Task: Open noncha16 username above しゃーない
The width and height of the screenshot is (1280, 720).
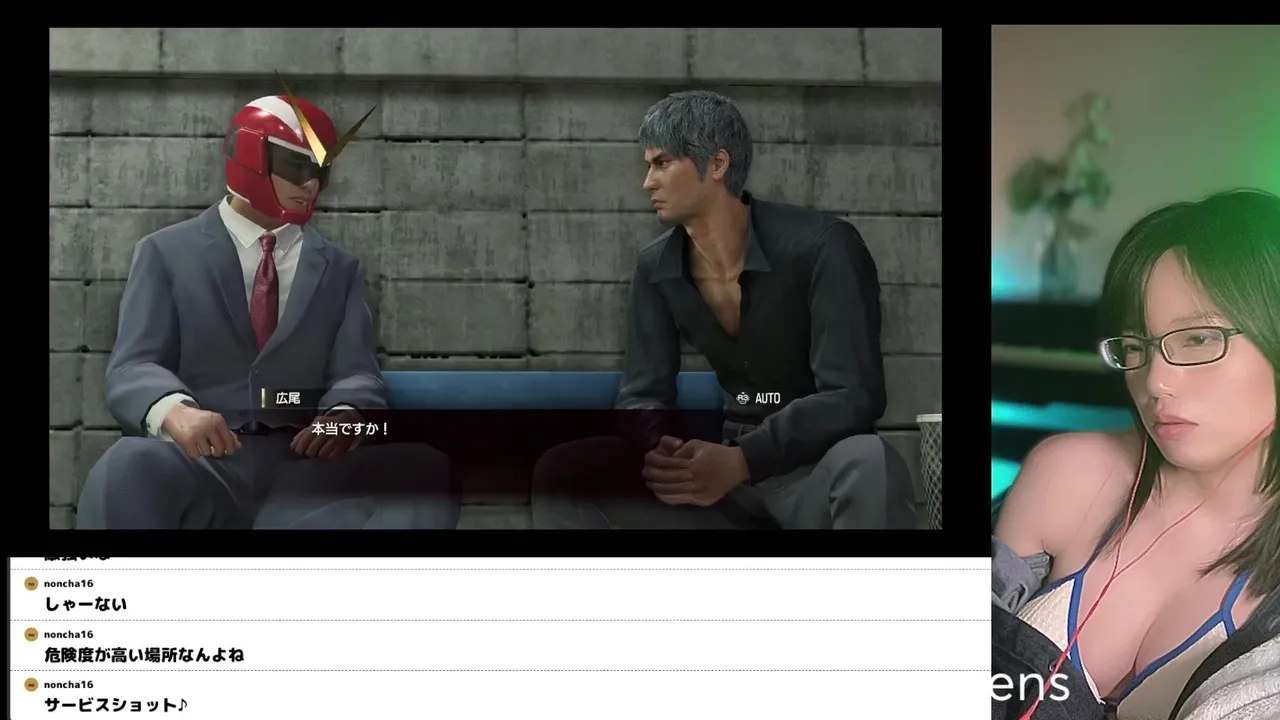Action: pyautogui.click(x=68, y=583)
